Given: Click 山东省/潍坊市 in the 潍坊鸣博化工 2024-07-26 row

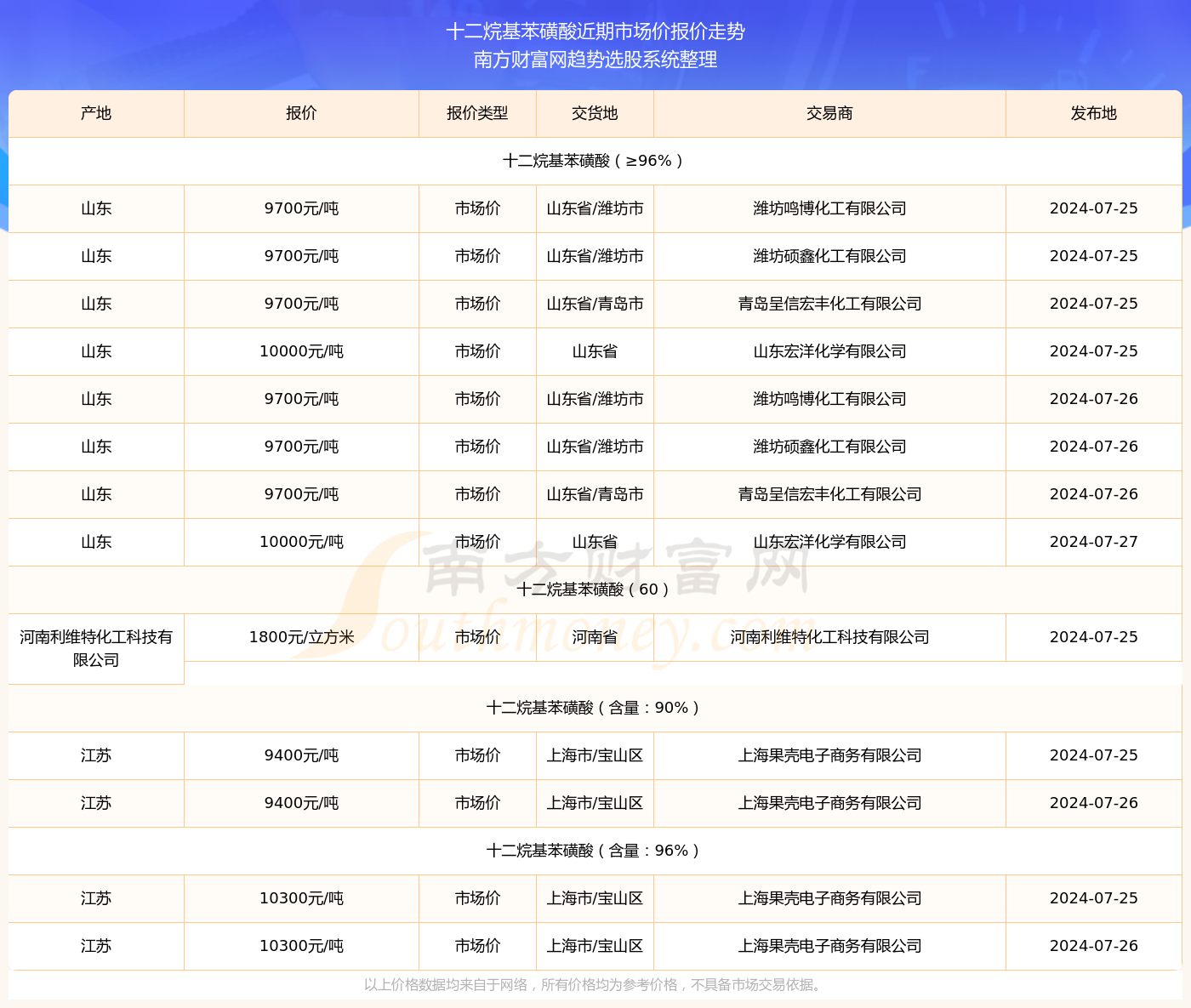Looking at the screenshot, I should 595,399.
